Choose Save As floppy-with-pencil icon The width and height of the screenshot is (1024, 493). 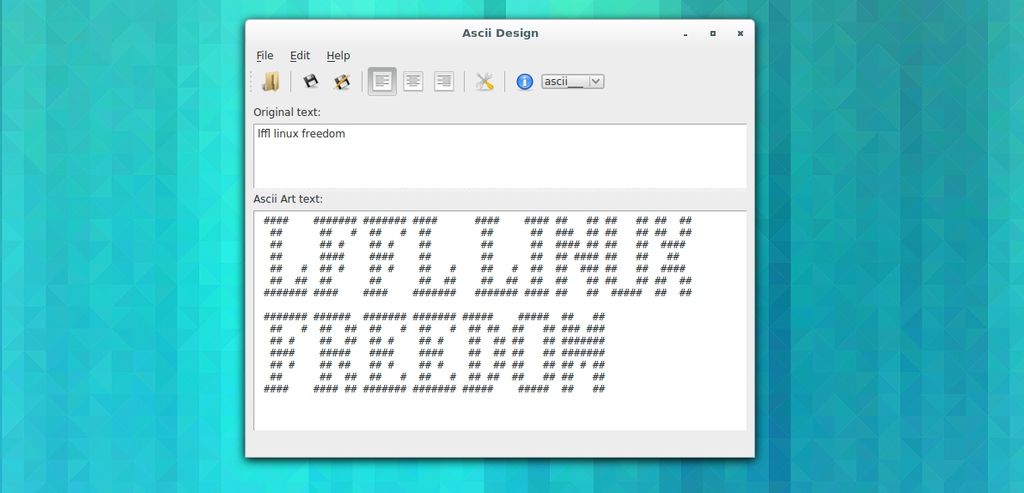(x=342, y=82)
